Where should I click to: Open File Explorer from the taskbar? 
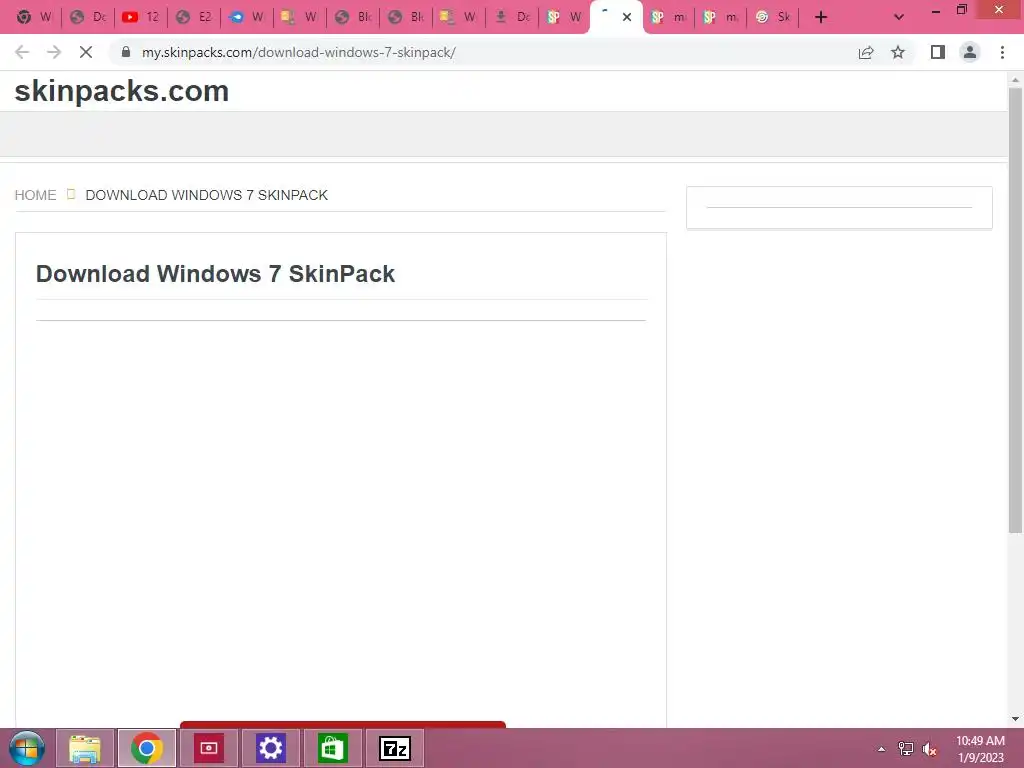point(85,748)
